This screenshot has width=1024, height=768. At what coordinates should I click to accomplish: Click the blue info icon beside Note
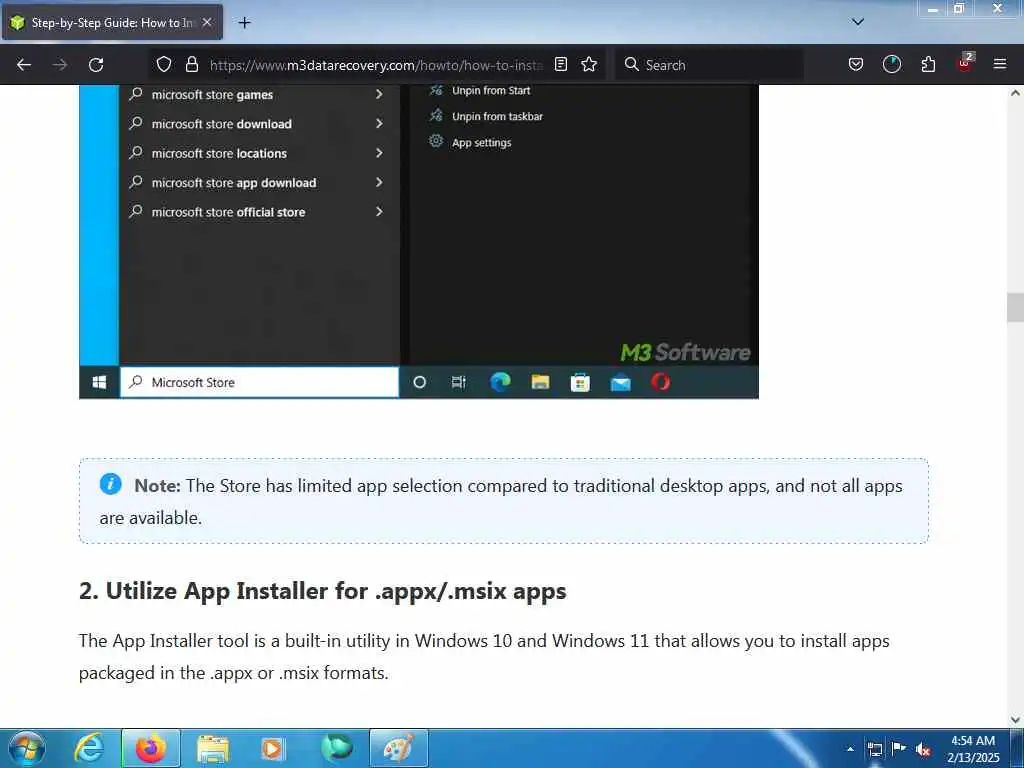click(110, 484)
